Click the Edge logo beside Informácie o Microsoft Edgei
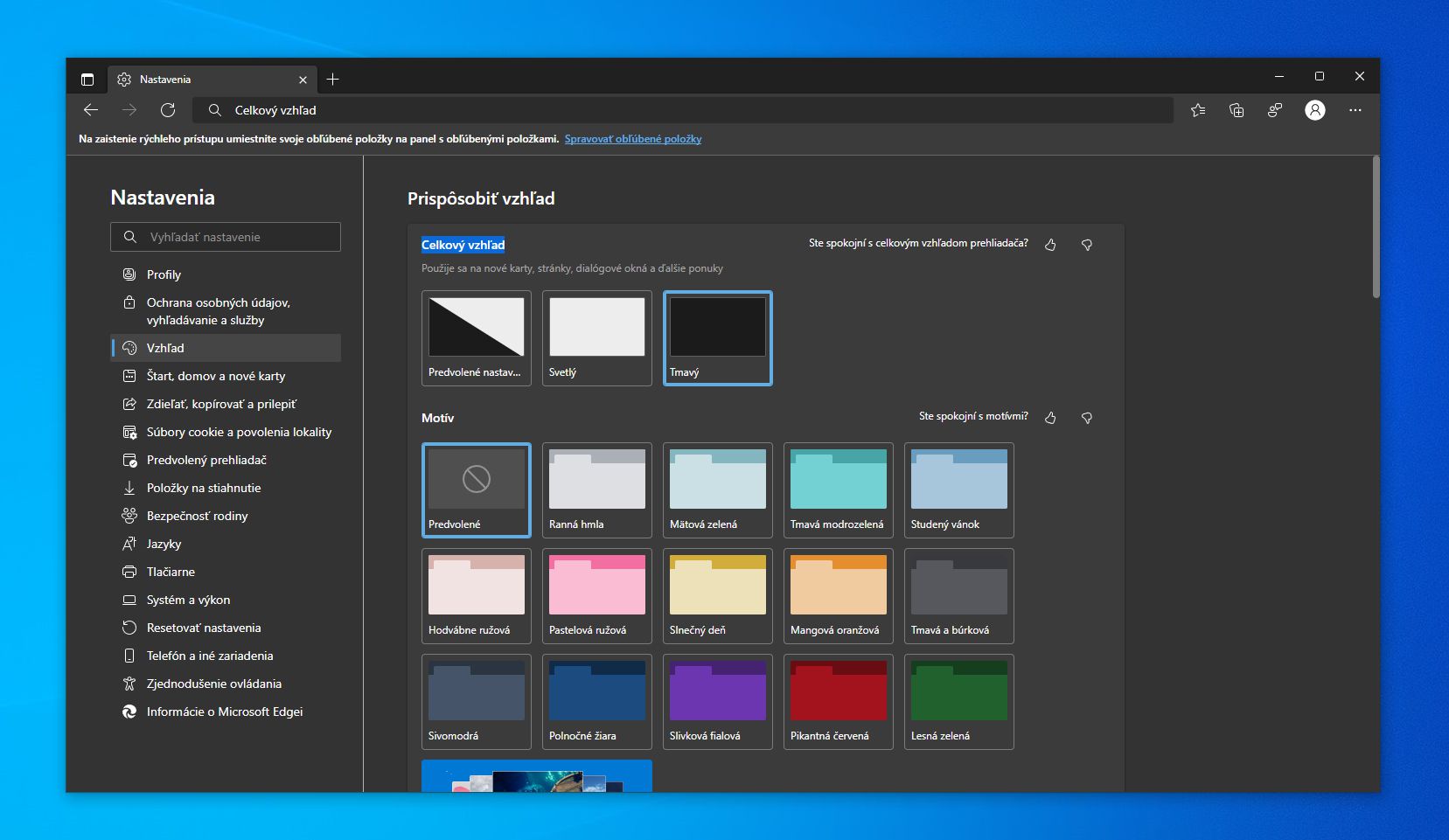Viewport: 1449px width, 840px height. click(129, 712)
